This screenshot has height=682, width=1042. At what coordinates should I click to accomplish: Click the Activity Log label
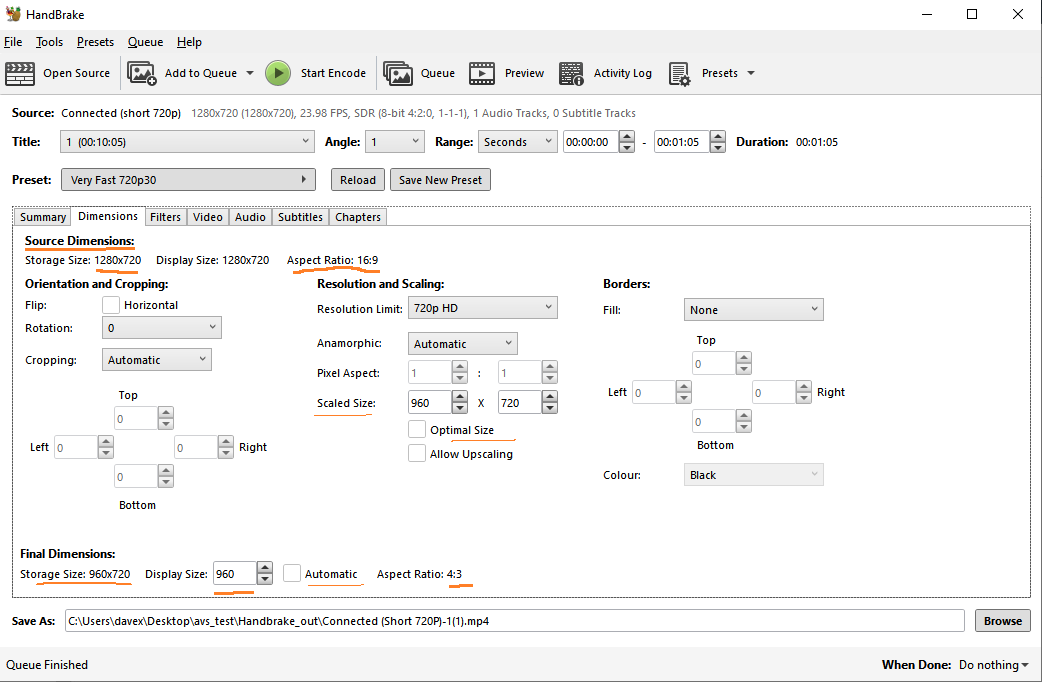[x=622, y=73]
